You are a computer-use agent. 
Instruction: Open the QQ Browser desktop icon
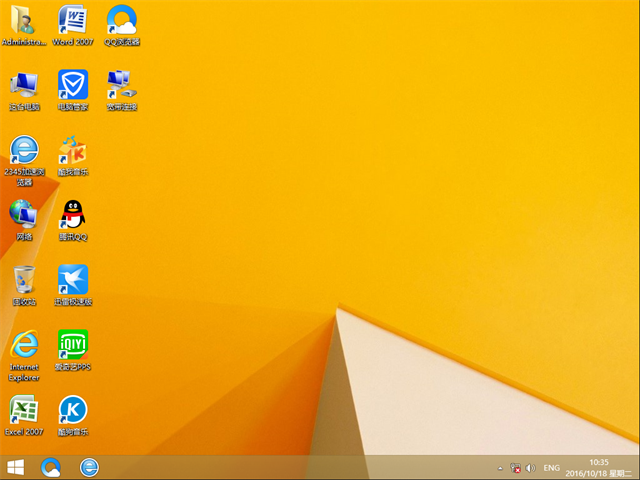pos(122,20)
